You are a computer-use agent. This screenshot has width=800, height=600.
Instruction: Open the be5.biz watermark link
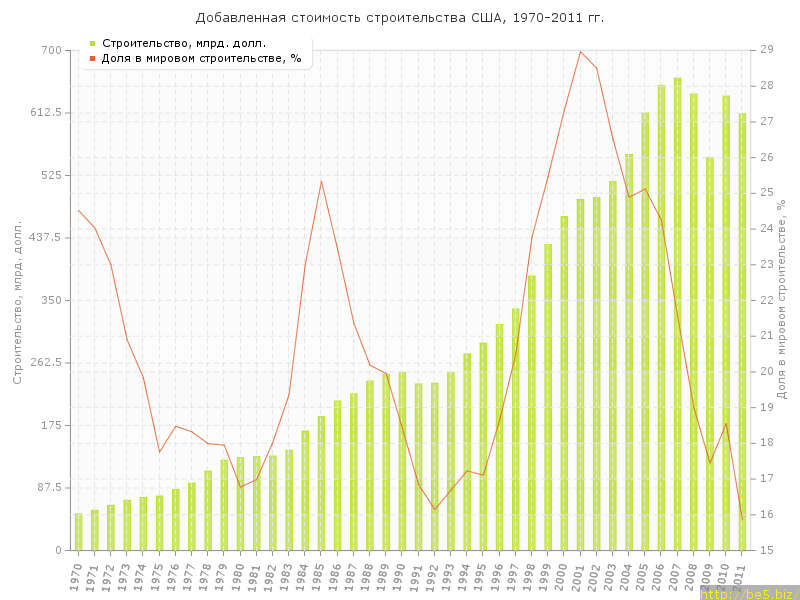[x=749, y=593]
